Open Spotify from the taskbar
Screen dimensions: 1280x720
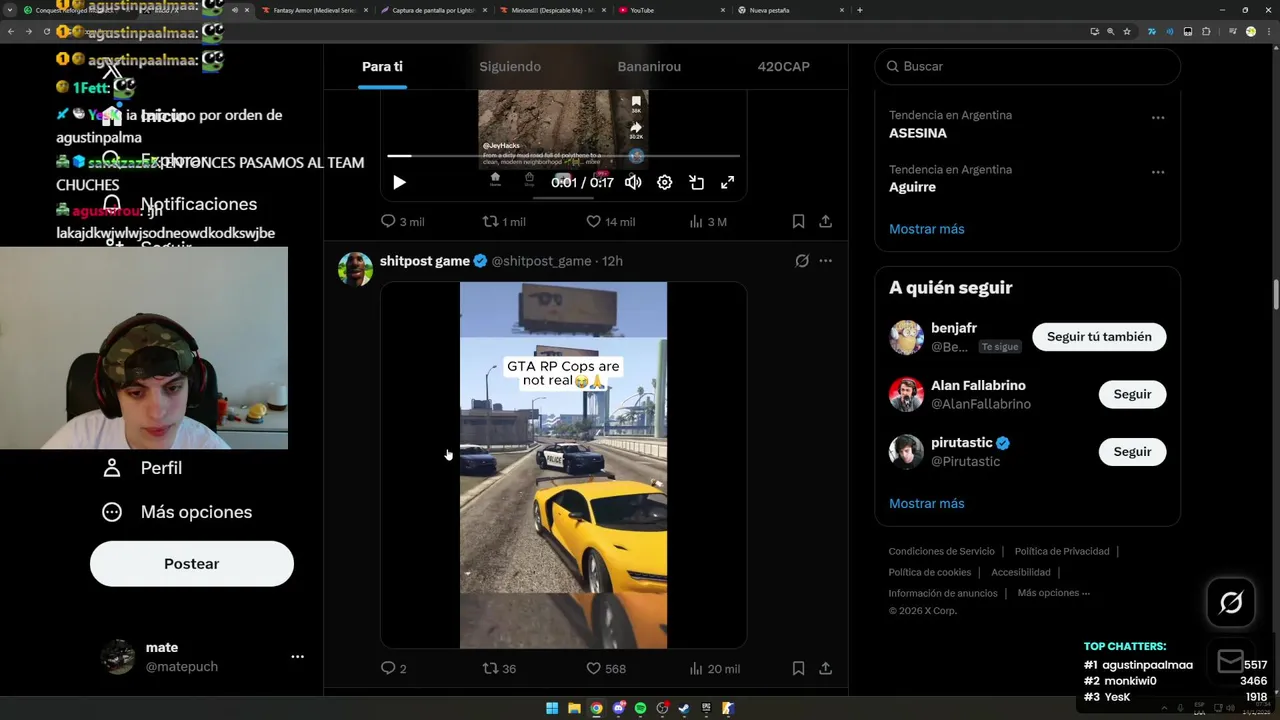point(640,708)
